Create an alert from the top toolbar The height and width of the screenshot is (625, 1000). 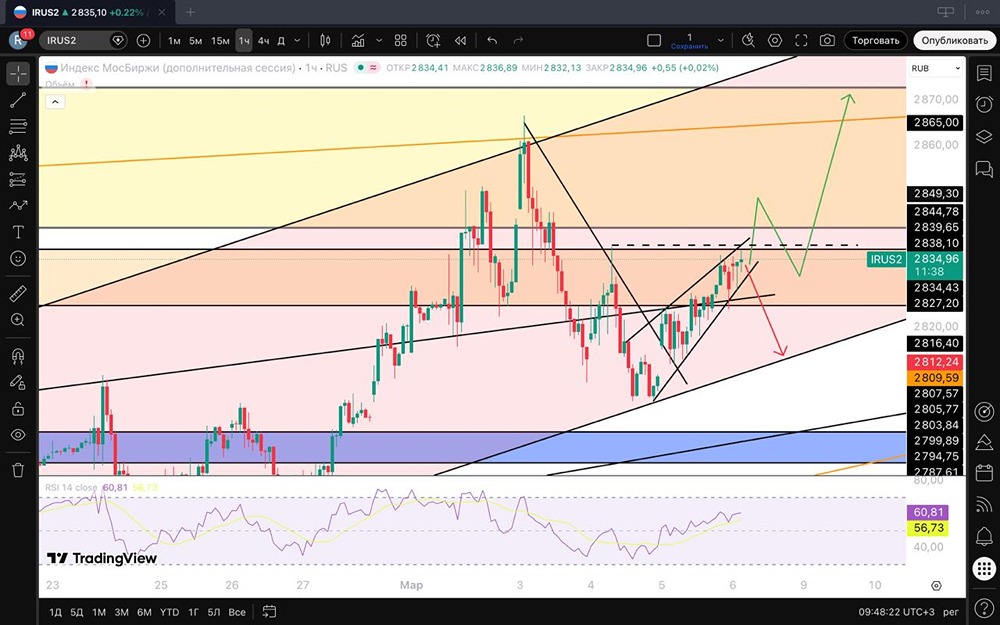(x=433, y=40)
